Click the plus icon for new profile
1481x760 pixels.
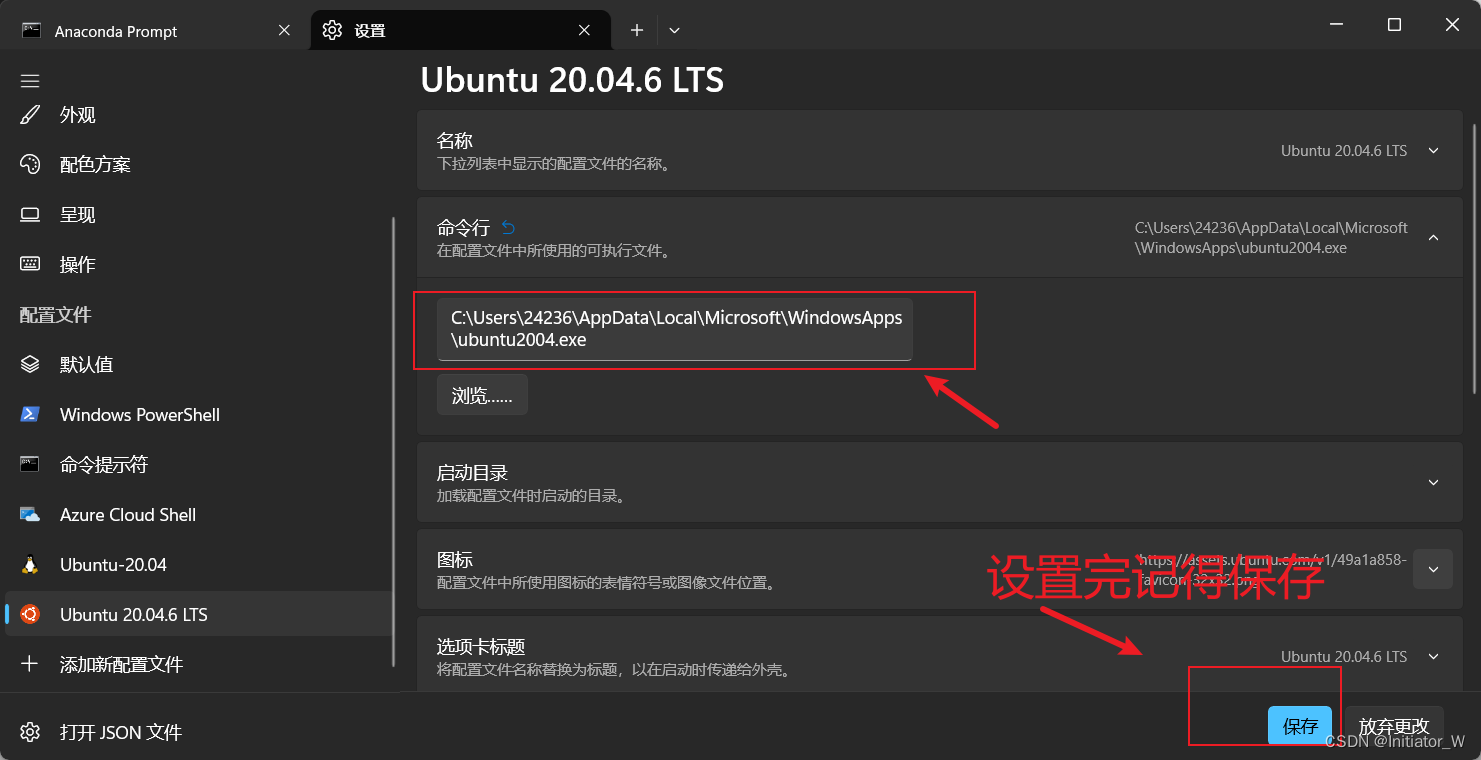click(30, 664)
